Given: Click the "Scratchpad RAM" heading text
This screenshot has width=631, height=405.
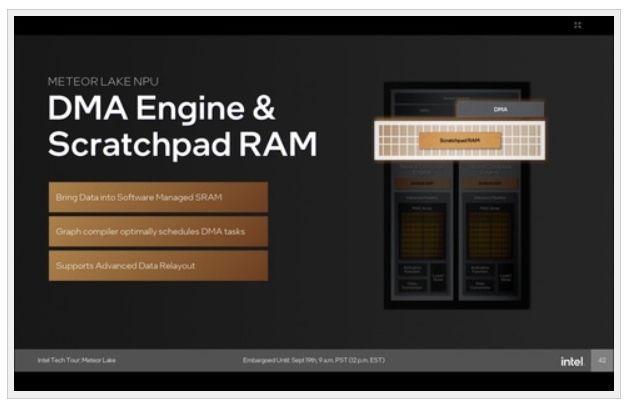Looking at the screenshot, I should pos(182,144).
